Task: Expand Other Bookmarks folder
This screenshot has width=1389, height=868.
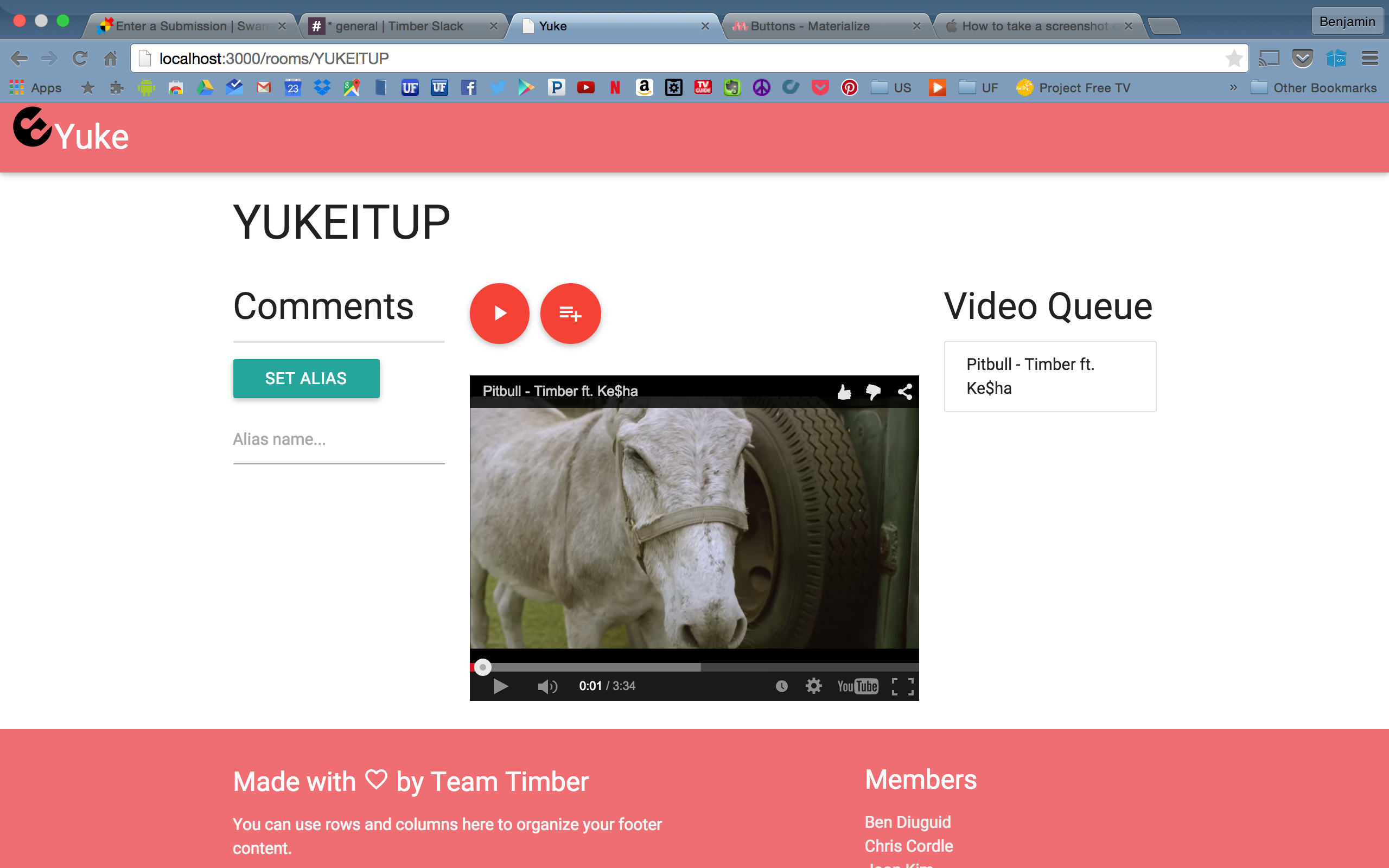Action: tap(1313, 87)
